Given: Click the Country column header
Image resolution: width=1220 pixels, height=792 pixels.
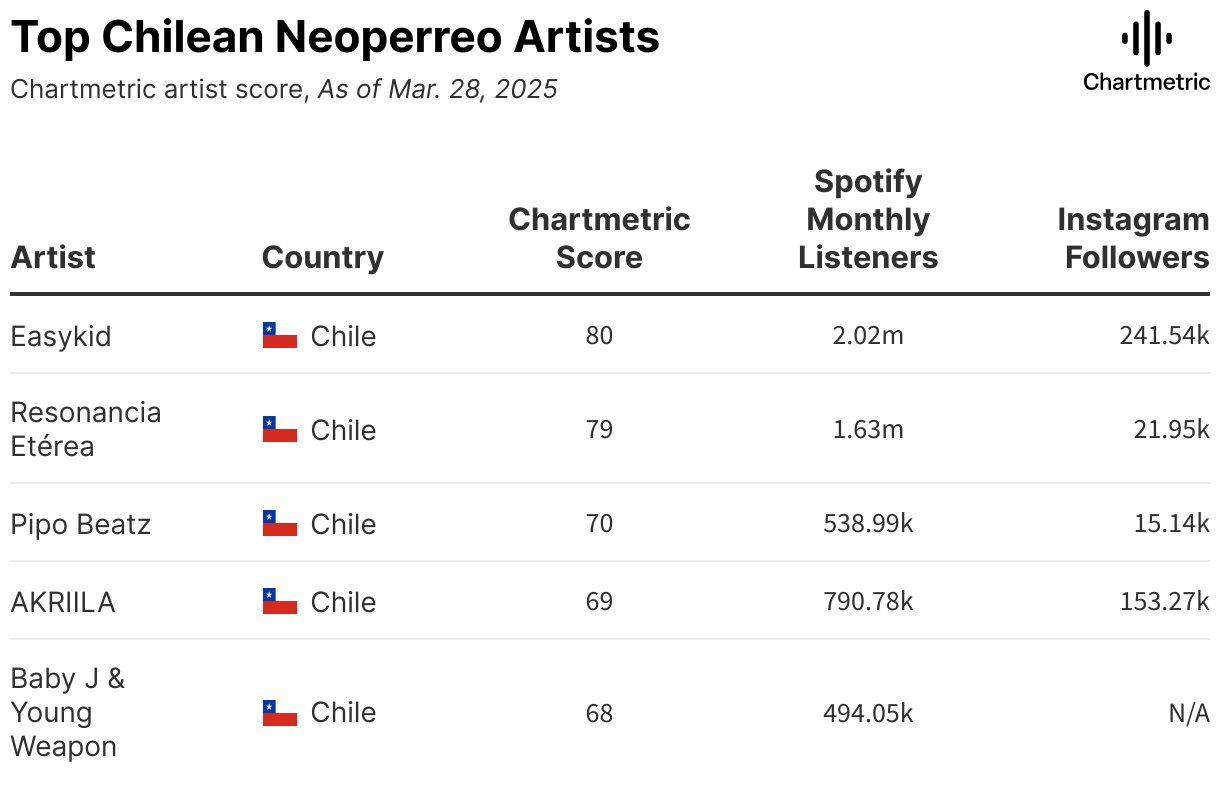Looking at the screenshot, I should click(322, 257).
